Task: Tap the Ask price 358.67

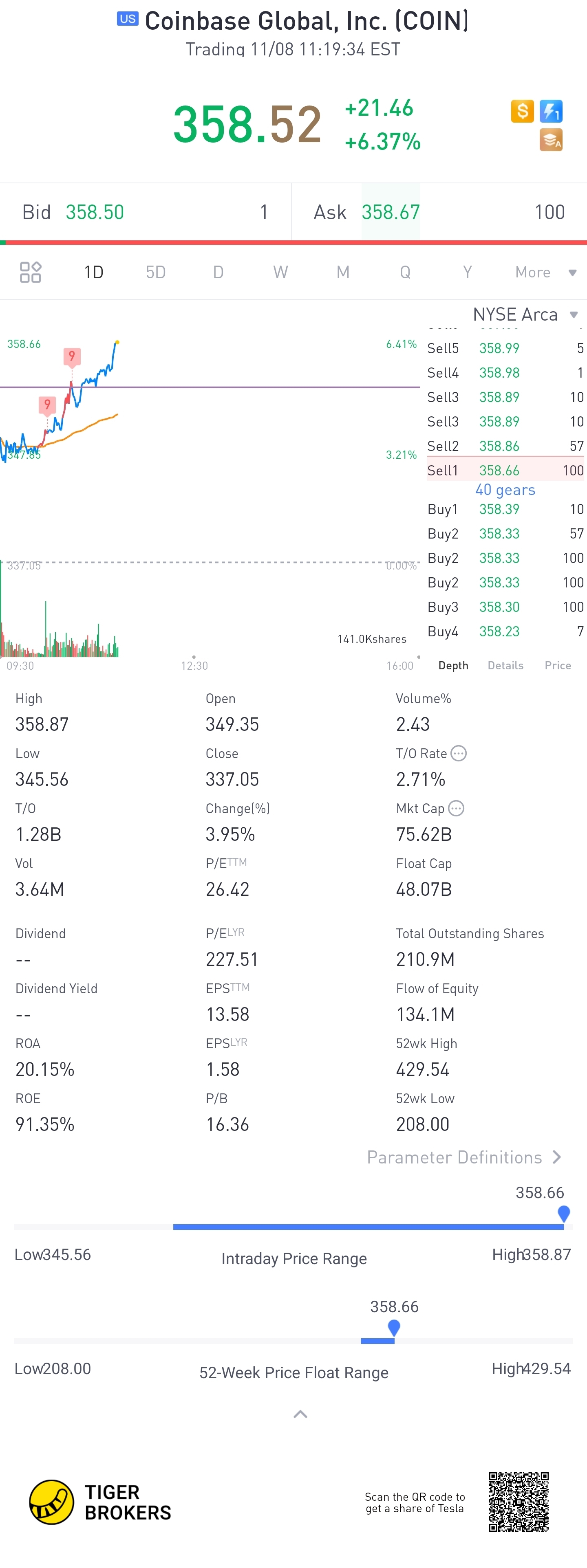Action: [391, 212]
